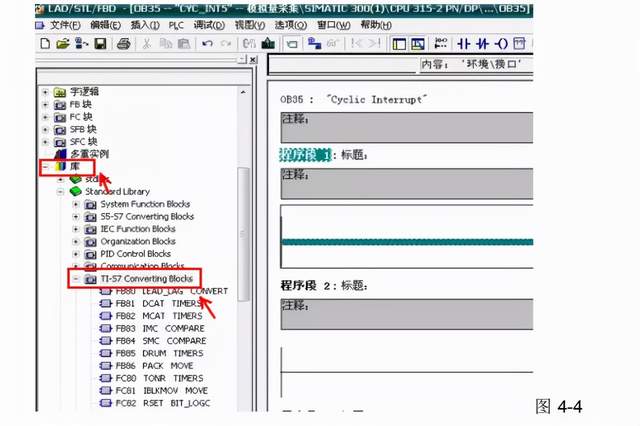The width and height of the screenshot is (640, 426).
Task: Click the tree scrollbar up arrow
Action: coord(243,93)
